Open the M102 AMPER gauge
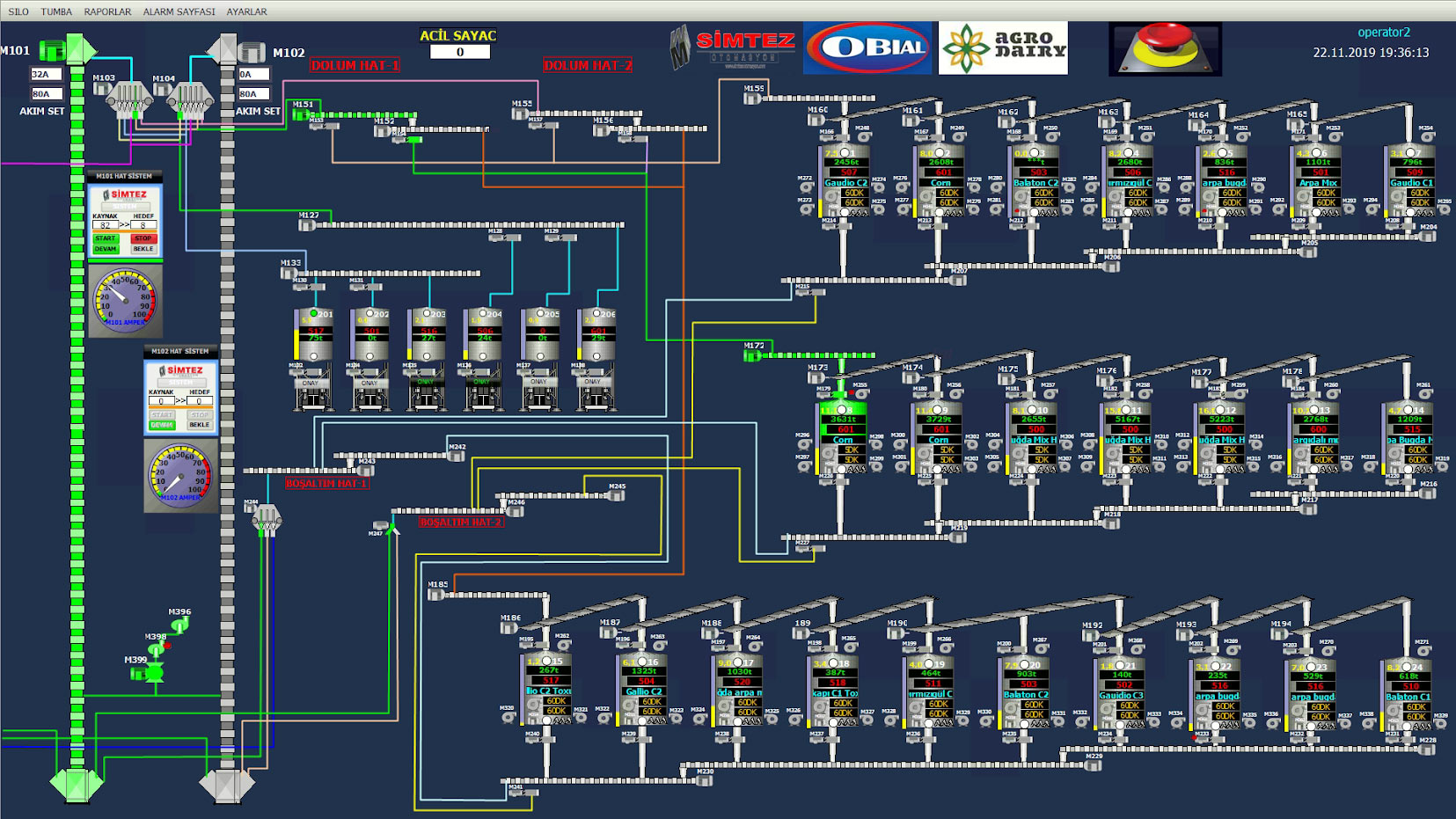The height and width of the screenshot is (819, 1456). [x=181, y=476]
